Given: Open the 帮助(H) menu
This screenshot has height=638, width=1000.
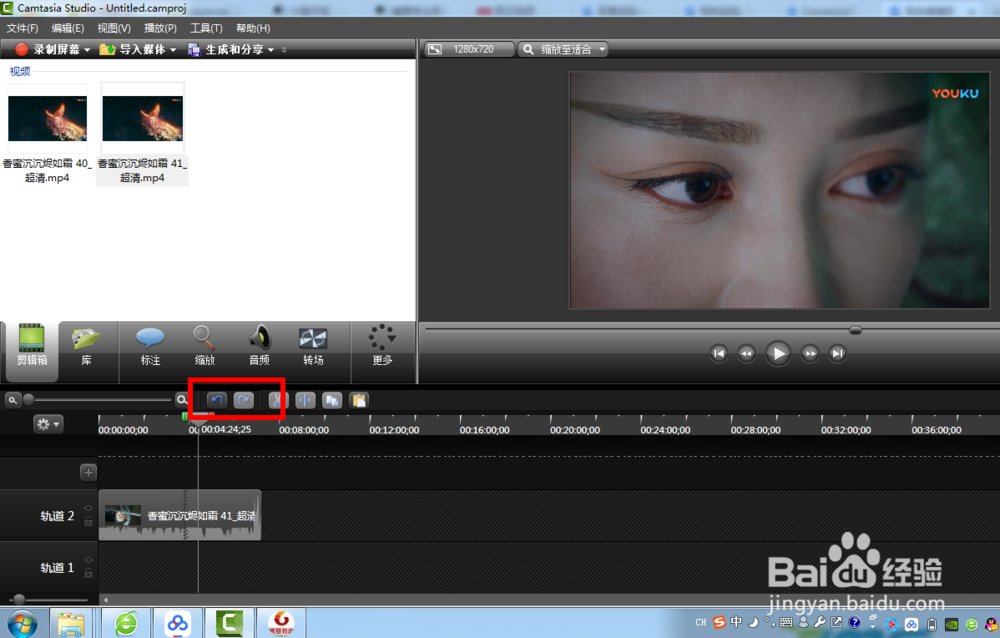Looking at the screenshot, I should 253,28.
